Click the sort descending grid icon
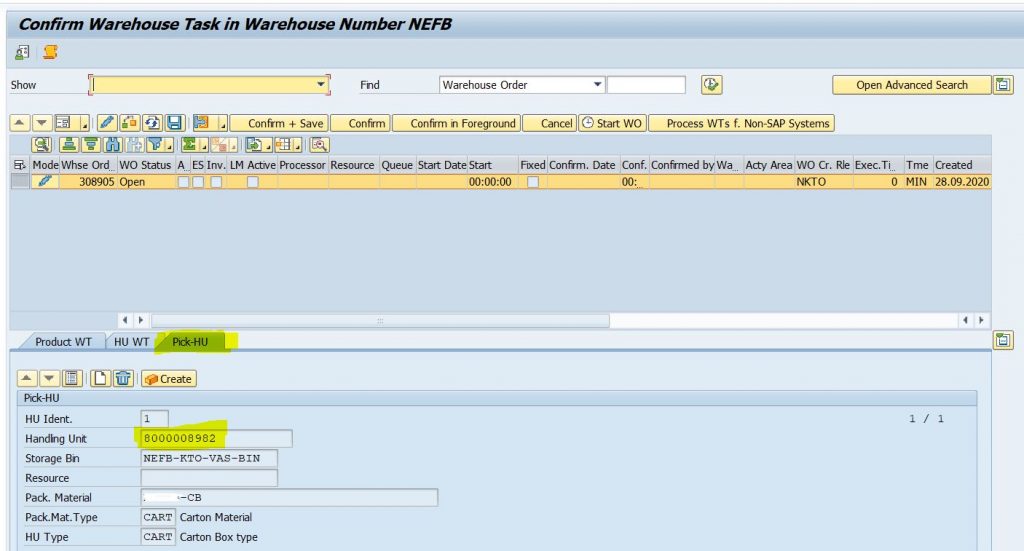This screenshot has height=551, width=1024. tap(91, 145)
